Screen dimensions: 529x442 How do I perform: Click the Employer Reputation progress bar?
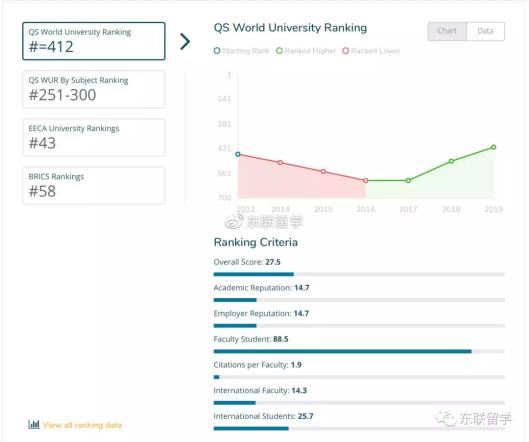[359, 326]
